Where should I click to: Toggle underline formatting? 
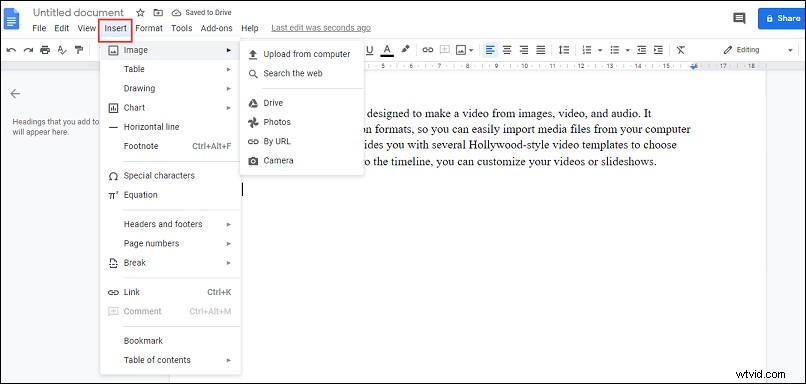coord(369,50)
